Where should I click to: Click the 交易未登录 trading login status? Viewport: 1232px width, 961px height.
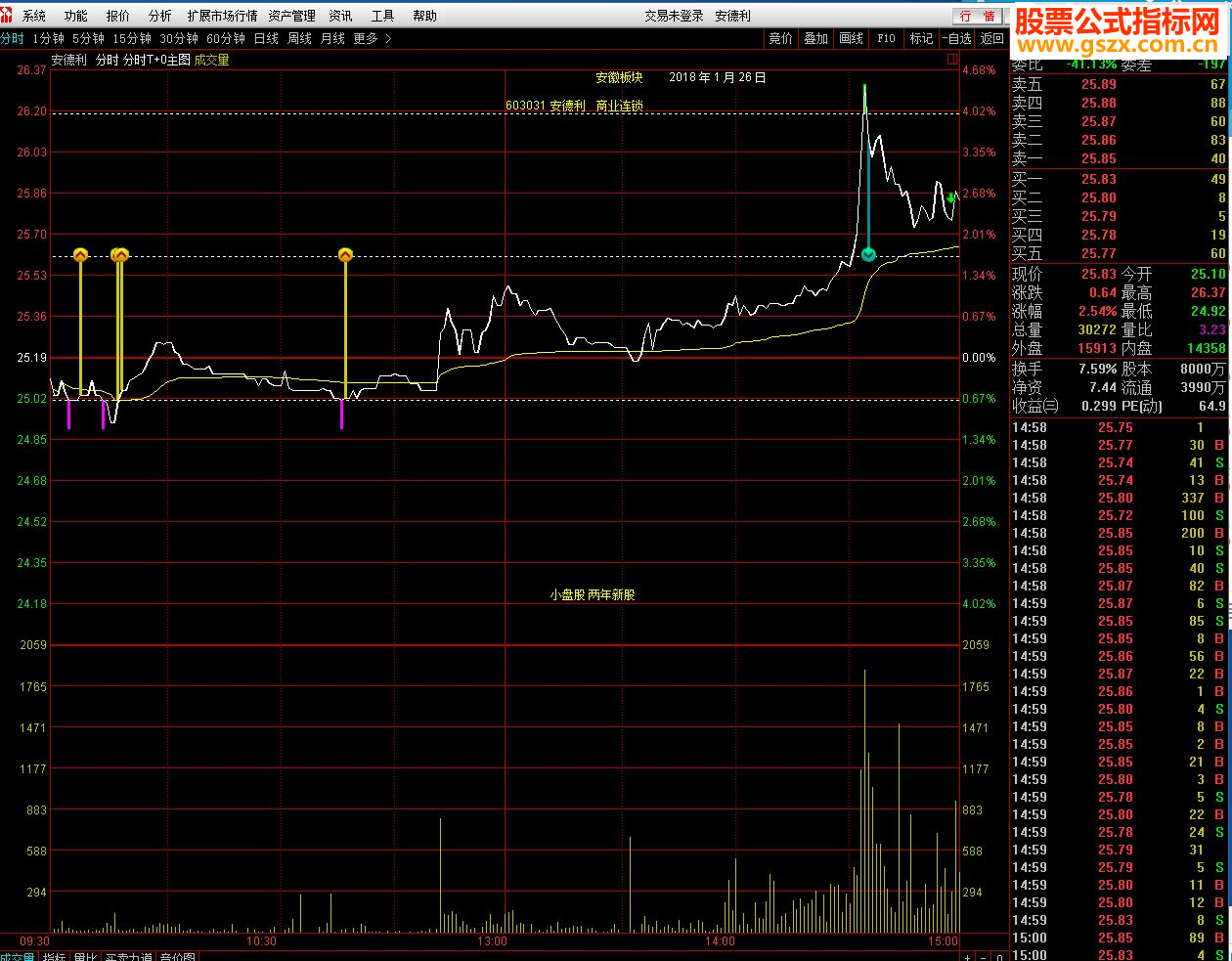pos(674,16)
